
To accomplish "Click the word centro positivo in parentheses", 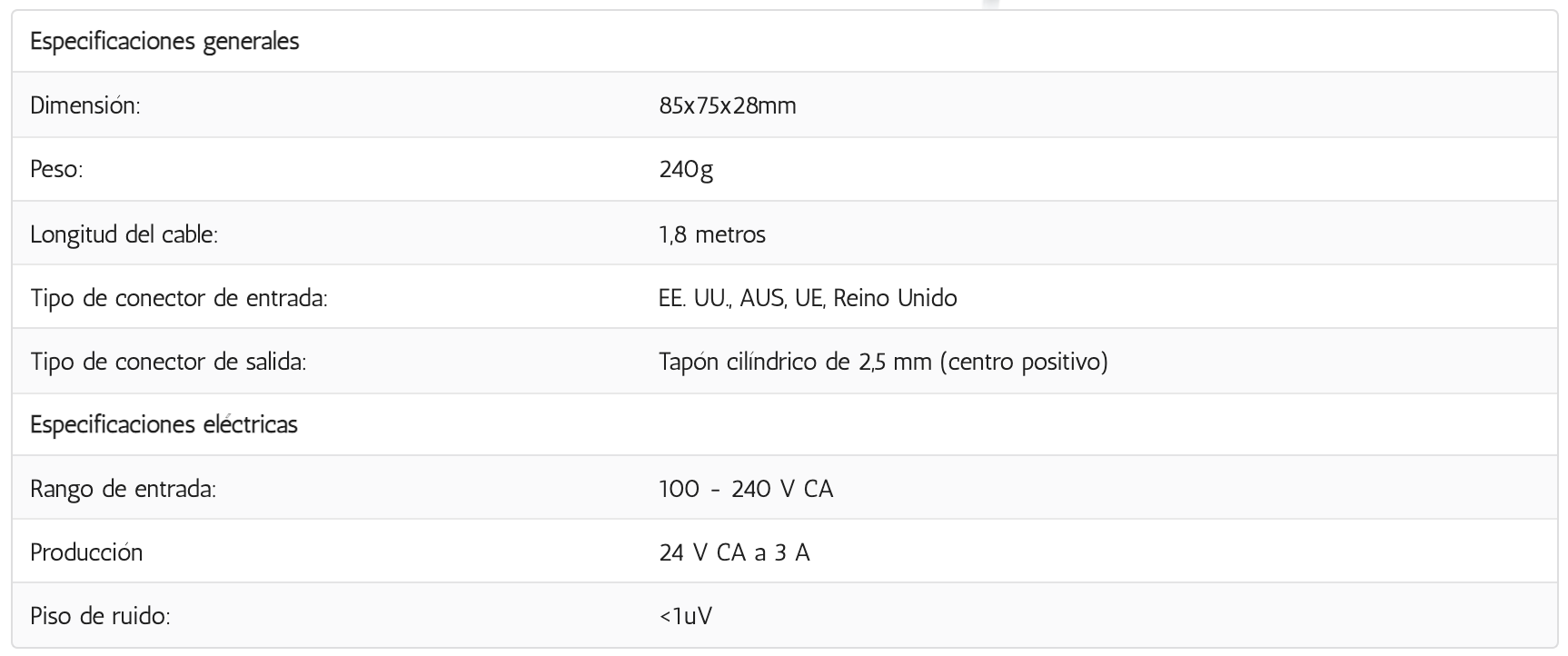I will tap(1024, 362).
